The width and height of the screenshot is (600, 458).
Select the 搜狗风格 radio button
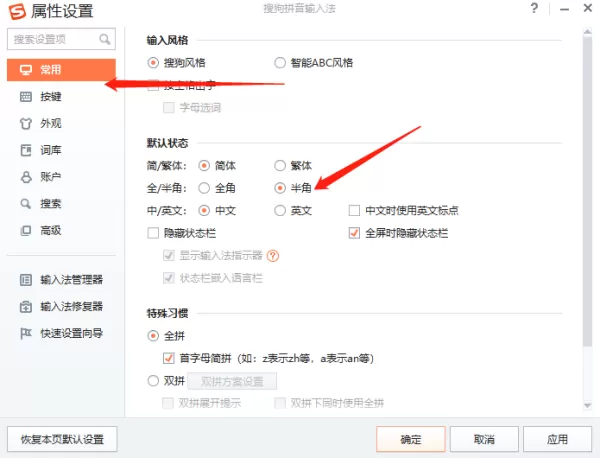[x=153, y=63]
